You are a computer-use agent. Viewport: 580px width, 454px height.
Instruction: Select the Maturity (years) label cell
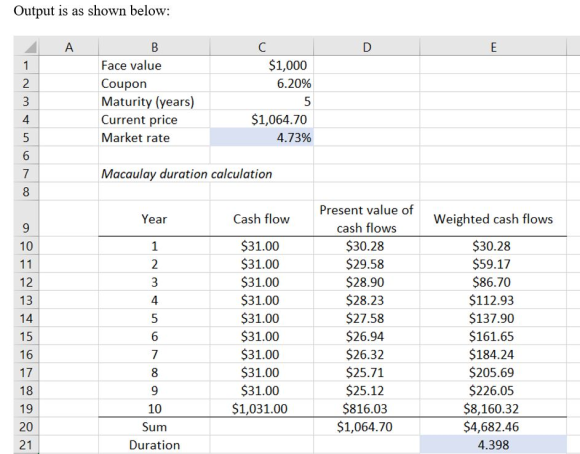point(154,101)
